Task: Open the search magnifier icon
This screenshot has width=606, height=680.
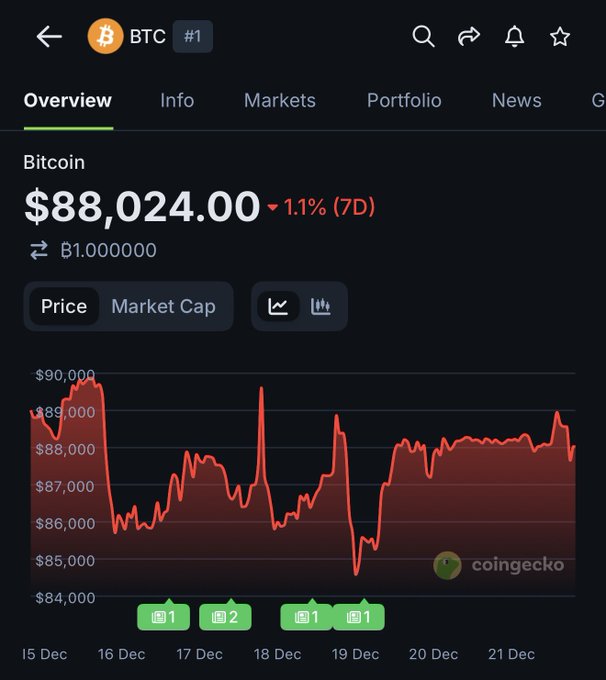Action: pos(423,37)
